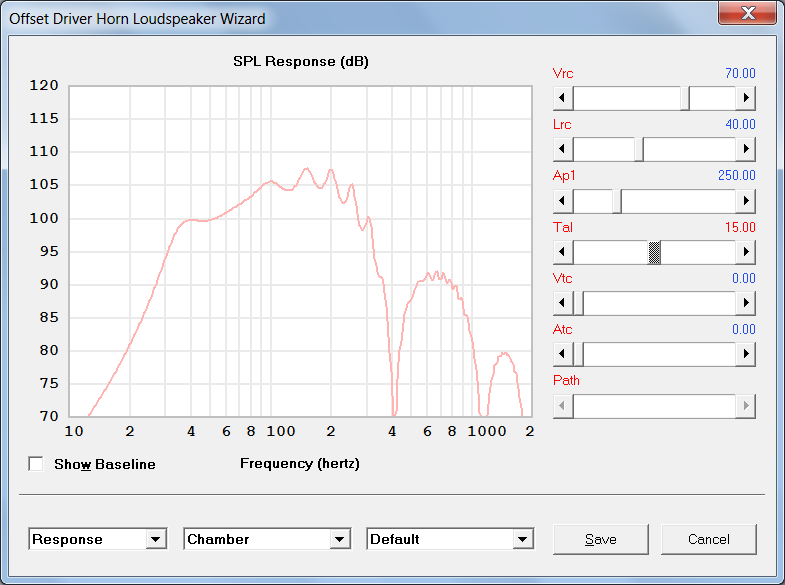
Task: Close the Offset Driver Horn Loudspeaker Wizard
Action: pyautogui.click(x=747, y=13)
